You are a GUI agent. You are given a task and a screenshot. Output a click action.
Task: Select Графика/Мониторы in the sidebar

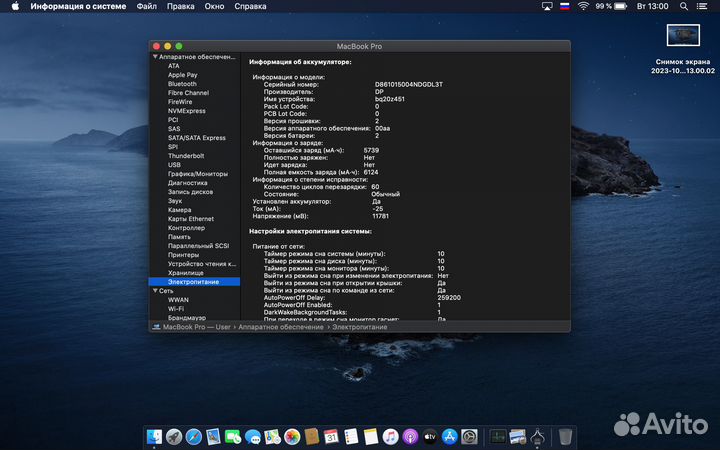point(197,174)
